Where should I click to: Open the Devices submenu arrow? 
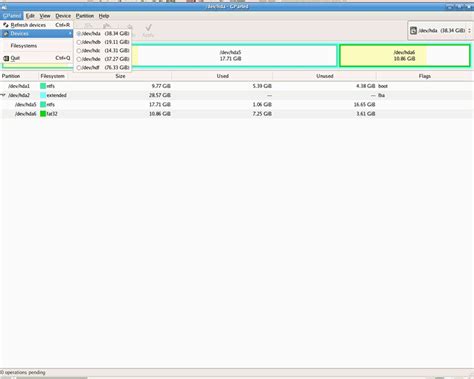point(70,34)
